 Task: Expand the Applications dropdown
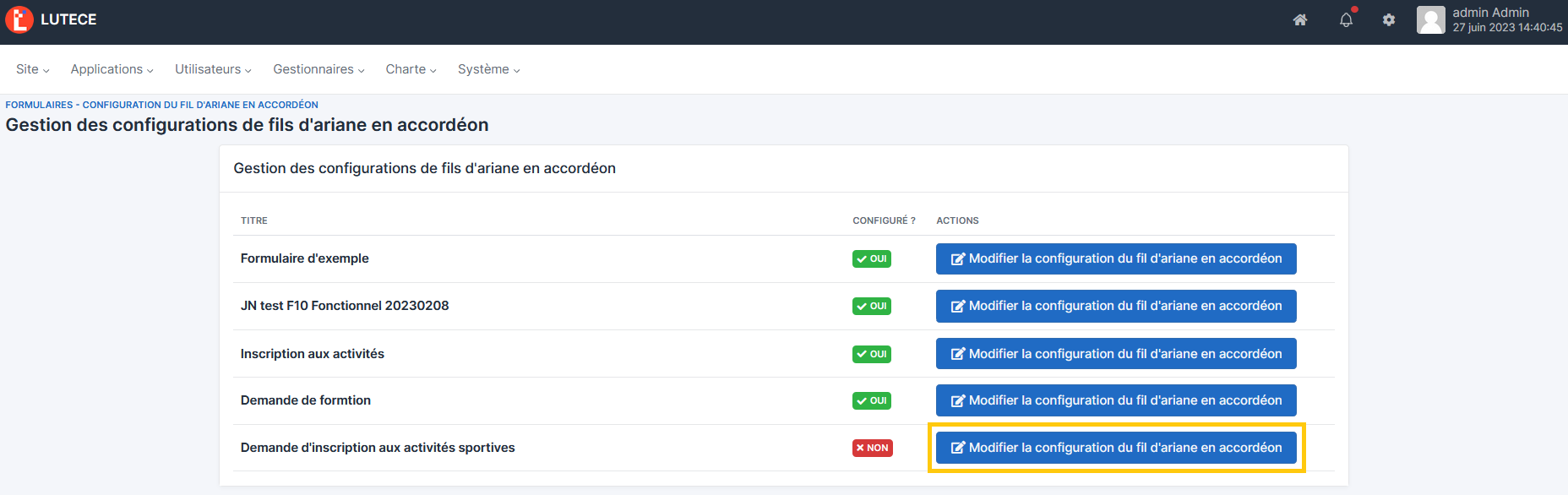click(112, 69)
